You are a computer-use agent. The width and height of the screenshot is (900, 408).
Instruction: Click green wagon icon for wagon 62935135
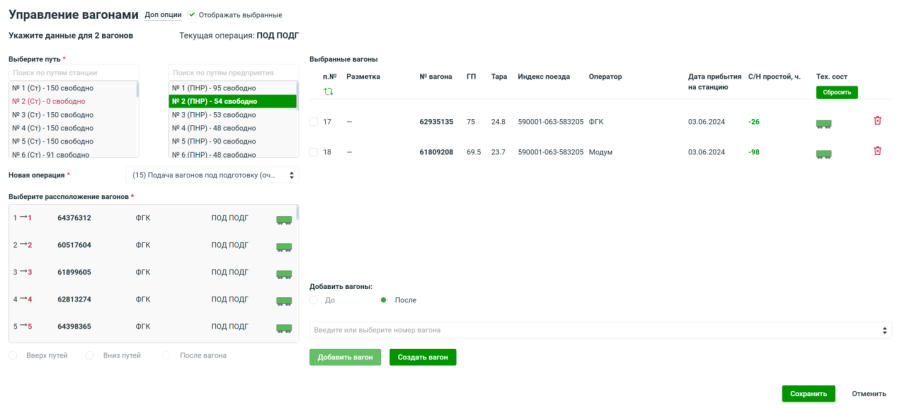point(825,123)
